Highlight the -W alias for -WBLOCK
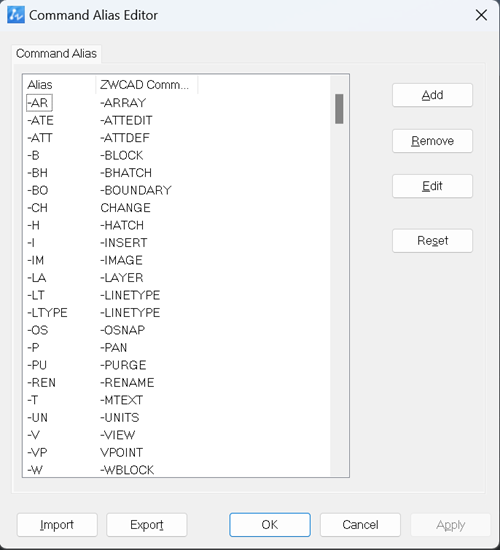This screenshot has height=550, width=500. tap(35, 470)
